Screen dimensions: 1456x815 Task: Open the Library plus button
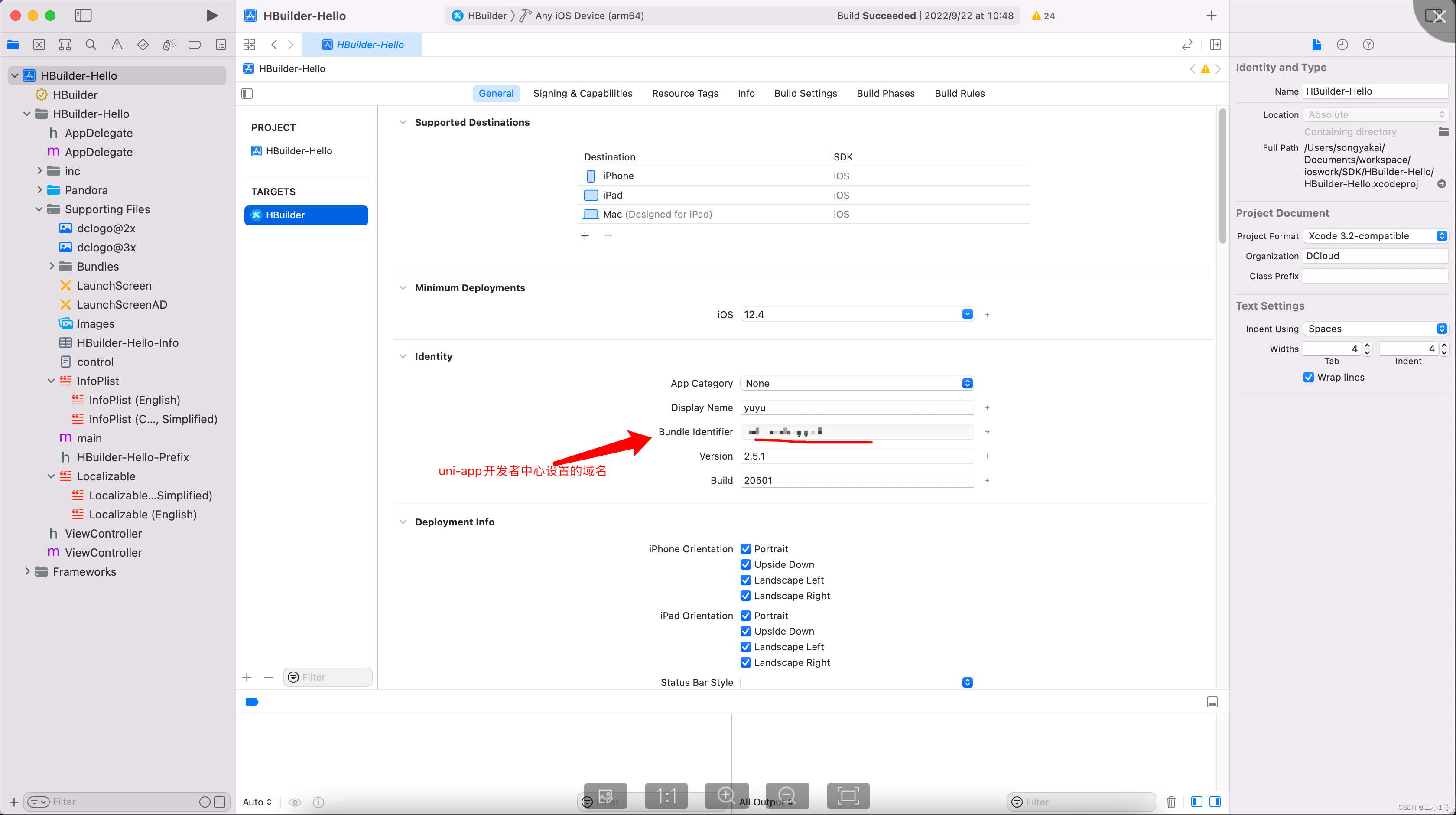pyautogui.click(x=1211, y=16)
